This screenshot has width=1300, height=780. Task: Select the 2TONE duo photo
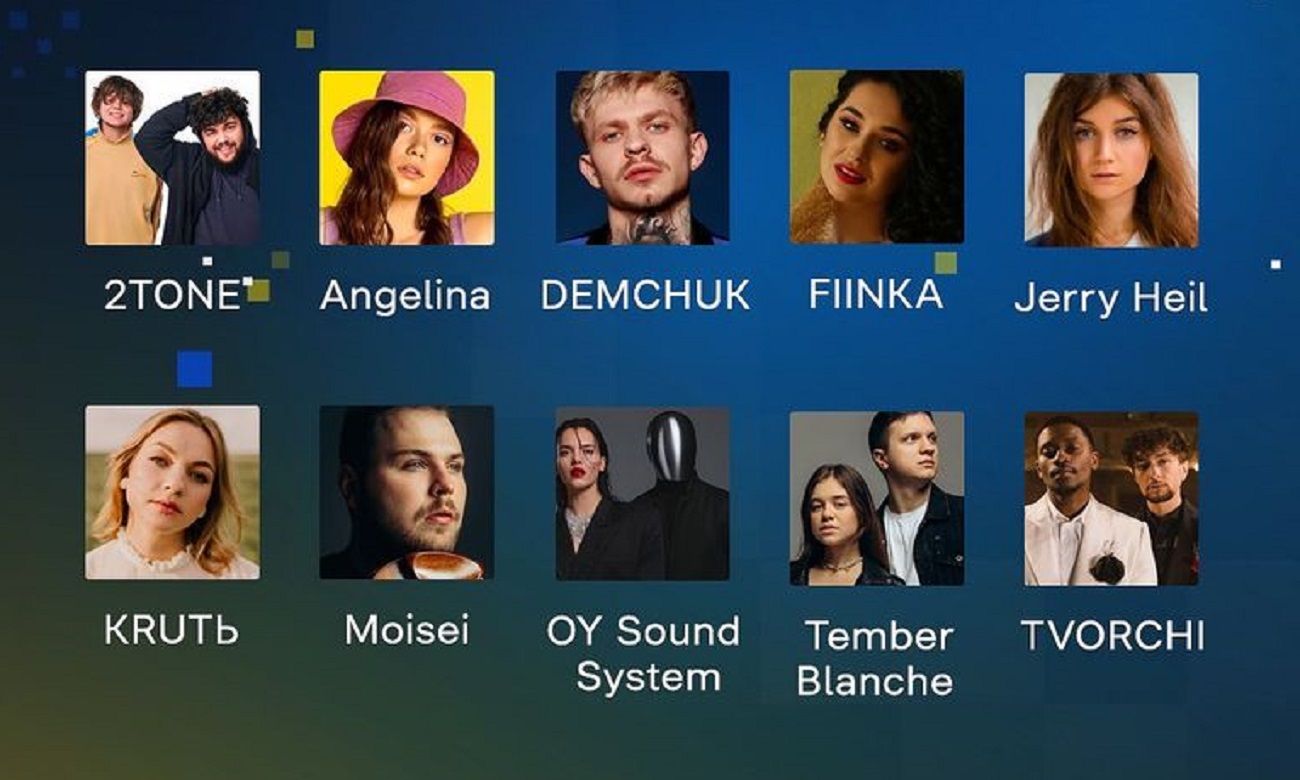click(x=172, y=158)
